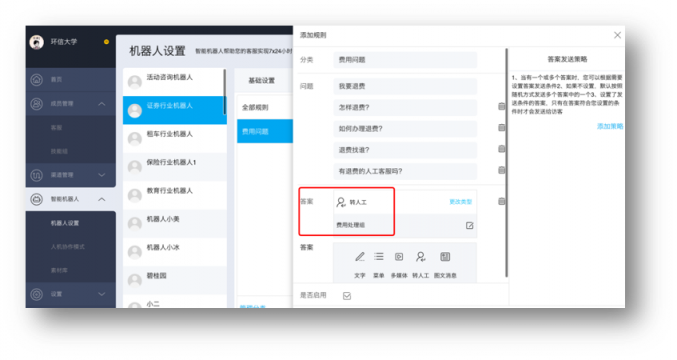Click the 更改类型 link

461,202
